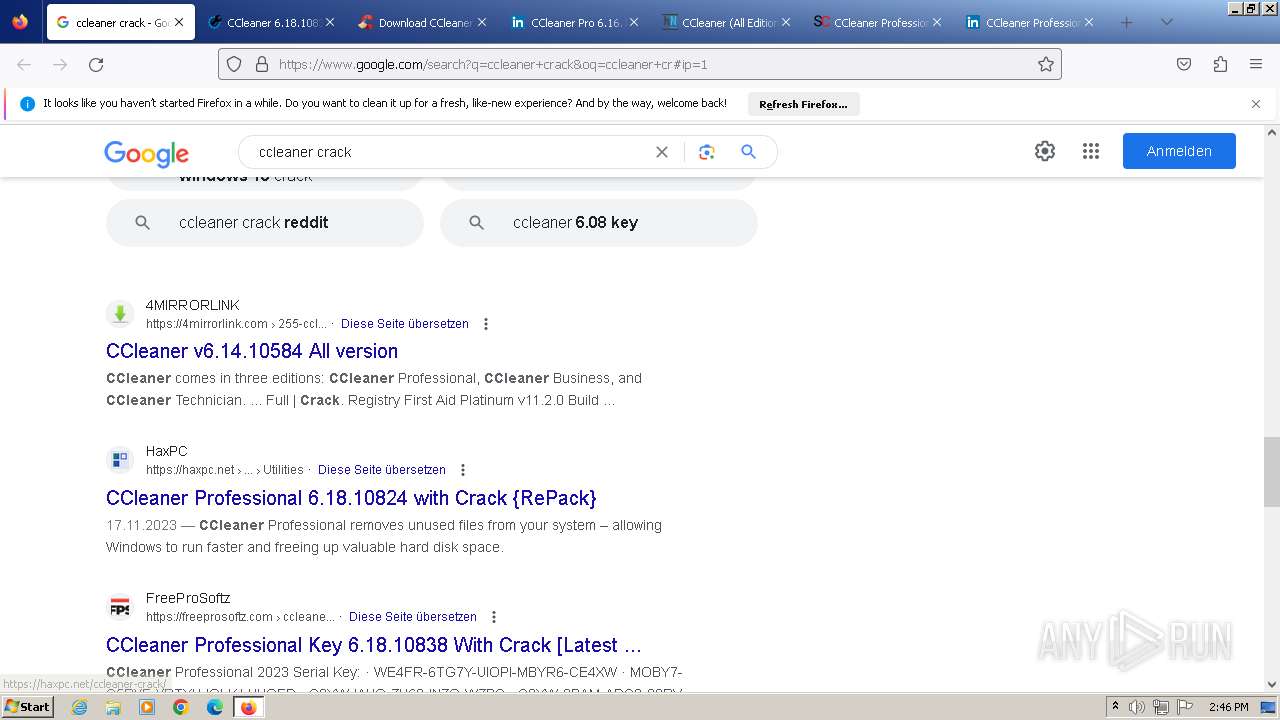
Task: Open a new browser tab
Action: point(1127,22)
